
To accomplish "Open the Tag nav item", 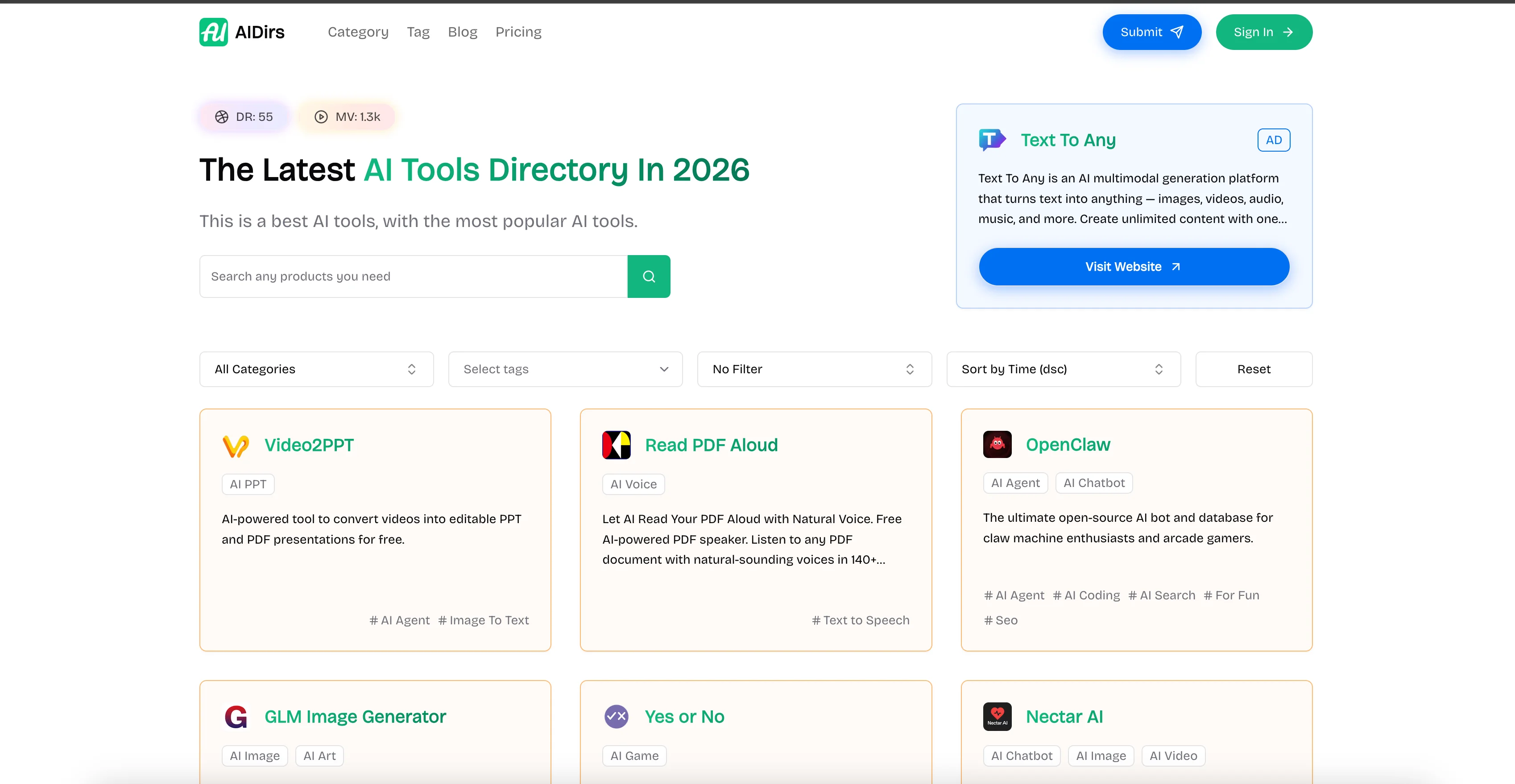I will (x=418, y=32).
